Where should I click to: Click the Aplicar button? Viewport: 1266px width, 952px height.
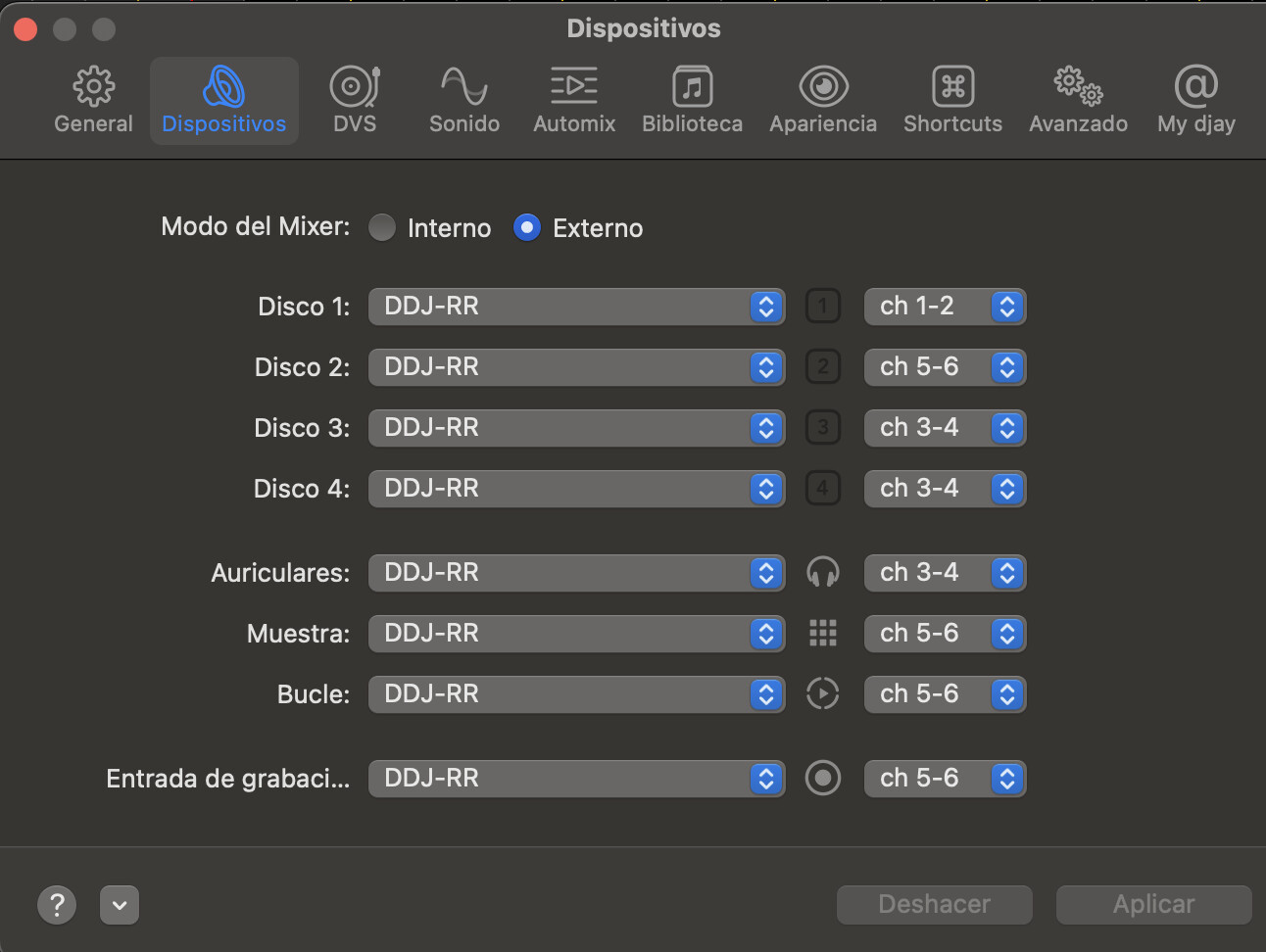1153,904
